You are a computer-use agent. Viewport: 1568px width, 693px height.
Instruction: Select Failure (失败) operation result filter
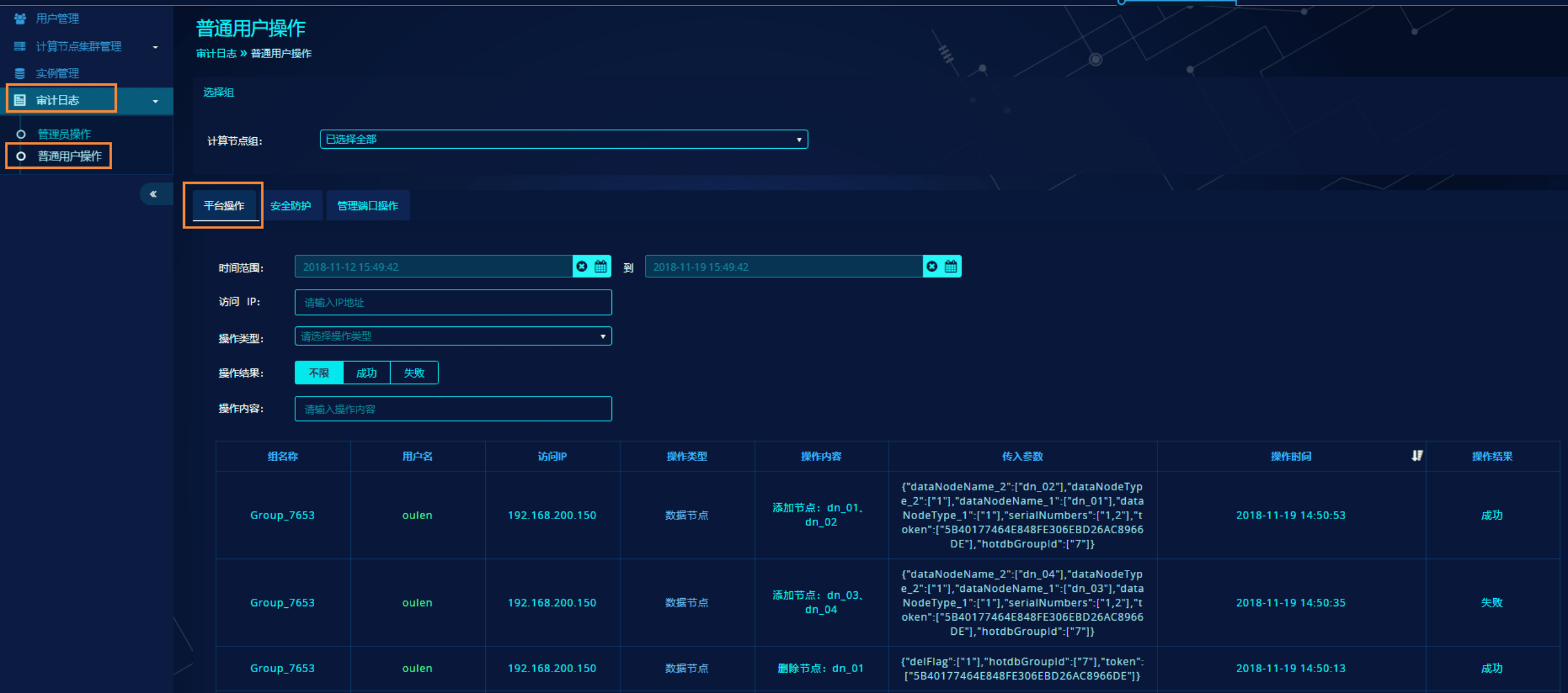[414, 373]
